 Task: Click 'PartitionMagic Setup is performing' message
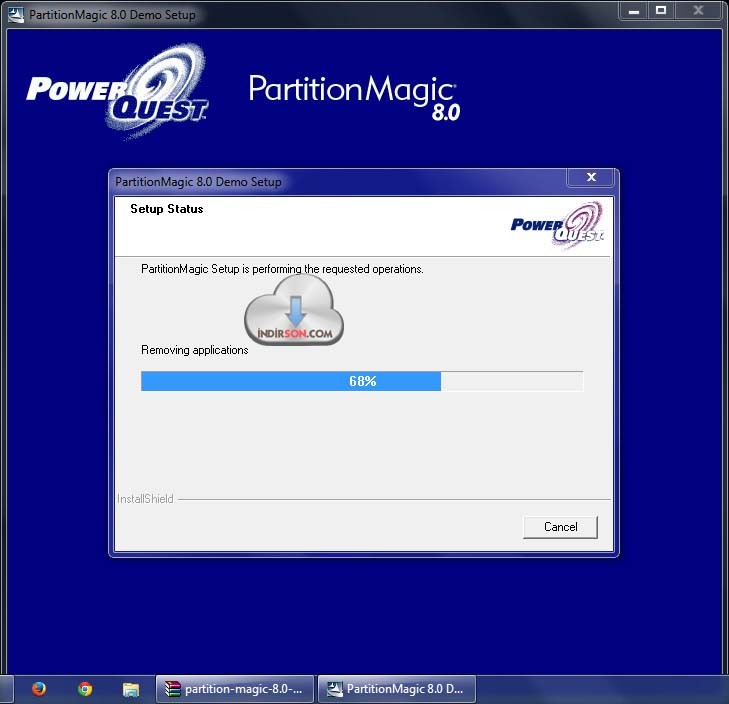coord(282,269)
